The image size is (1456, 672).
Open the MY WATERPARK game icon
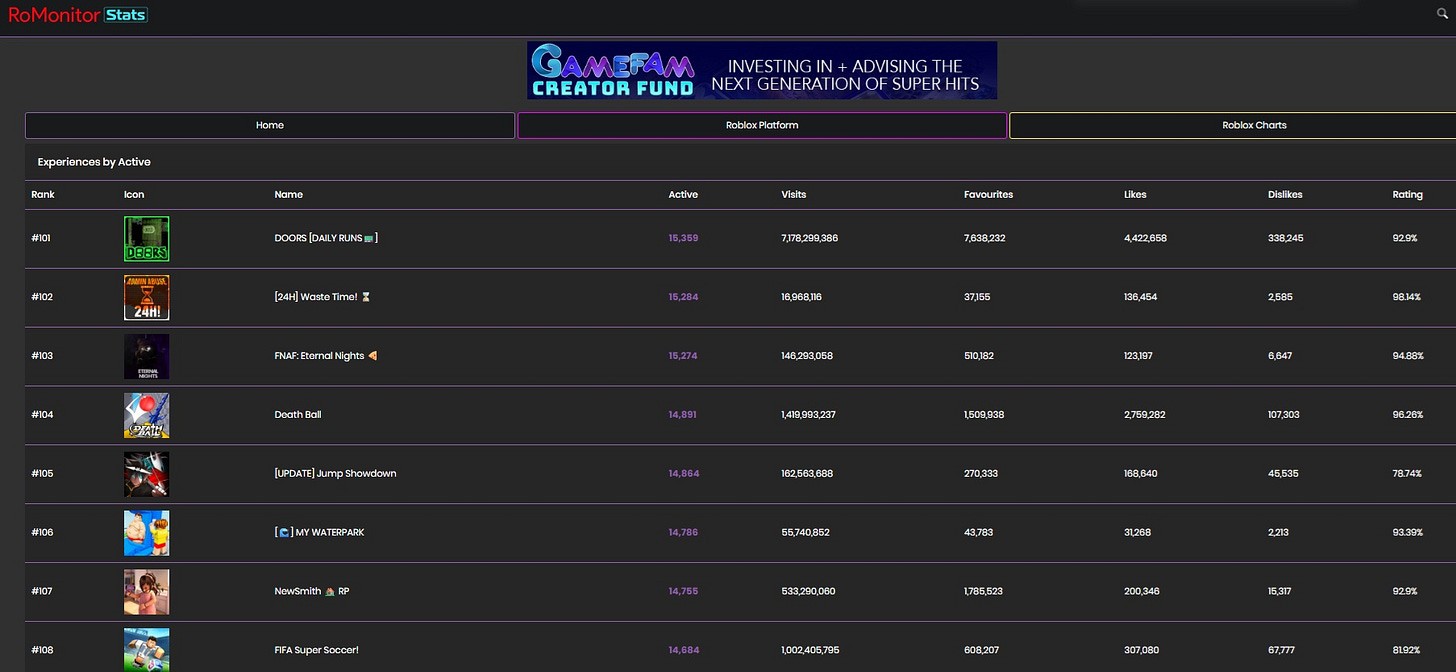pos(146,533)
